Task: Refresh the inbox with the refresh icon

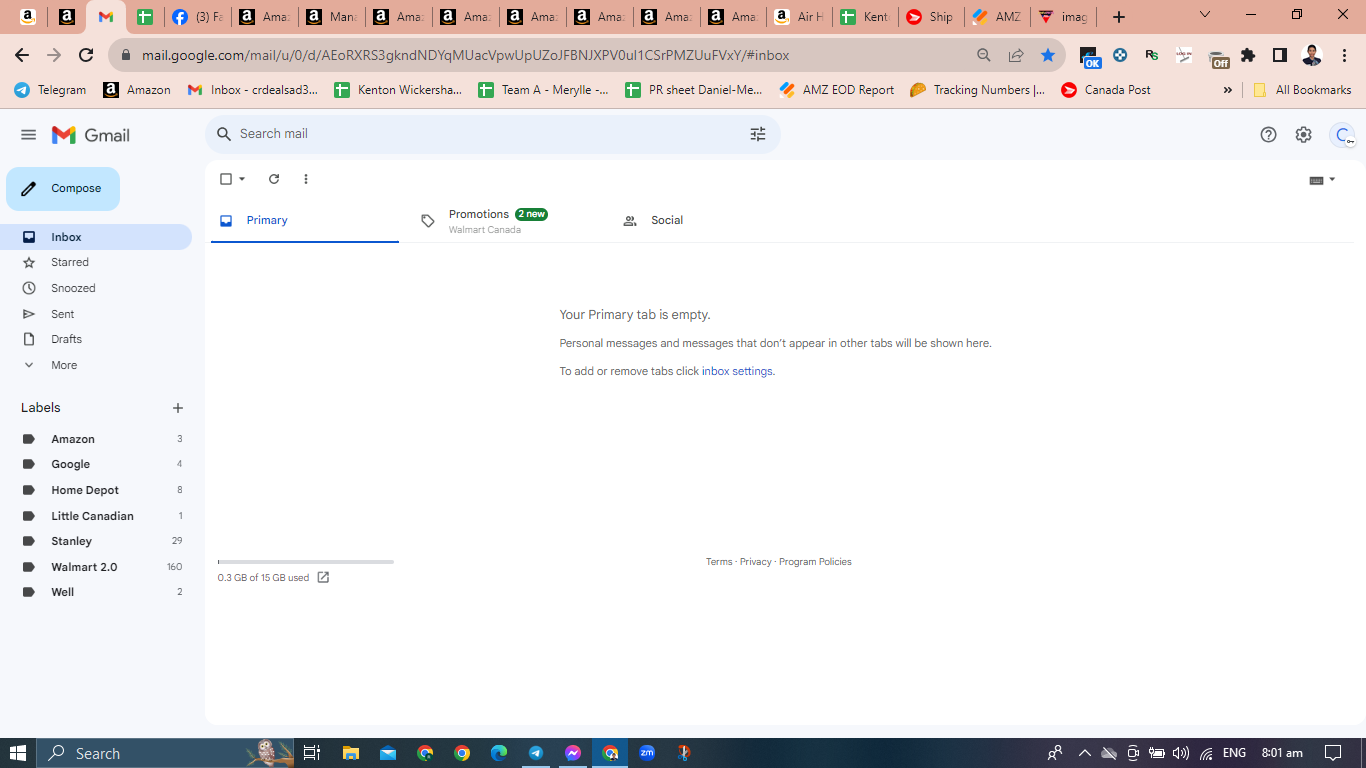Action: tap(274, 179)
